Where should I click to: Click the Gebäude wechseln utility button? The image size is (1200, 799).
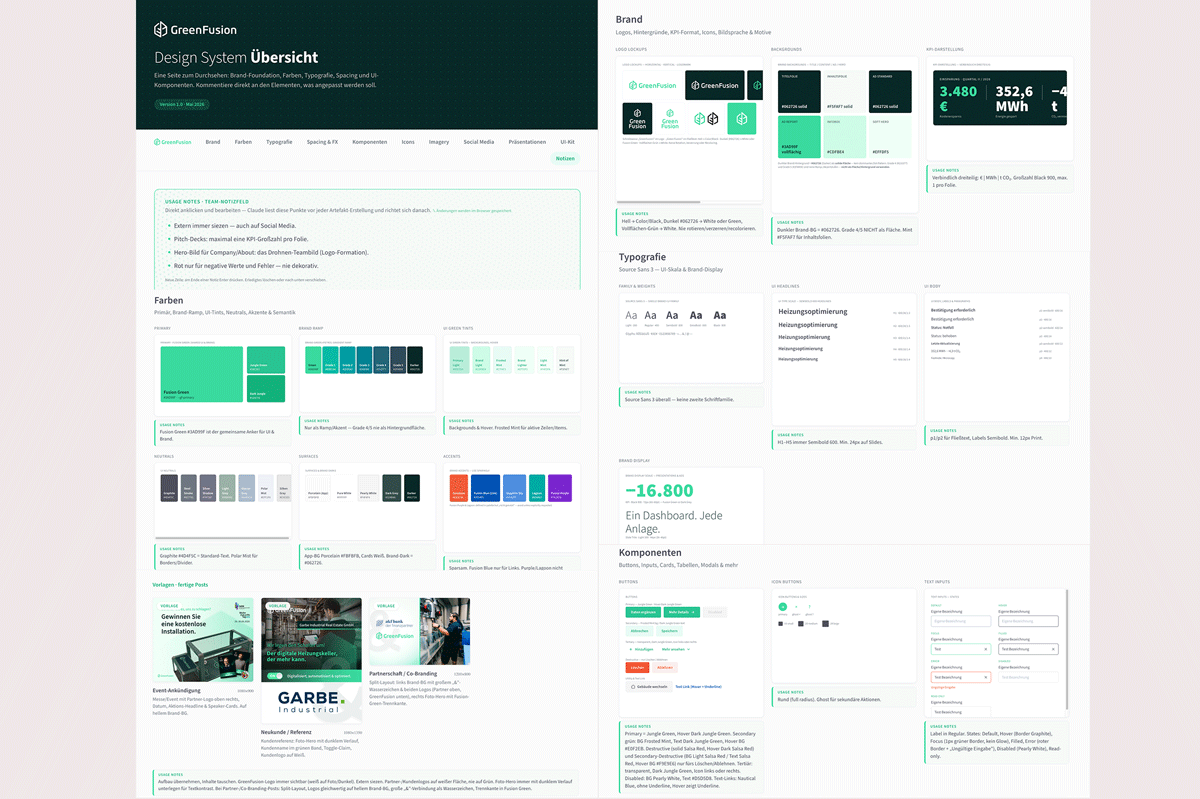(x=649, y=686)
